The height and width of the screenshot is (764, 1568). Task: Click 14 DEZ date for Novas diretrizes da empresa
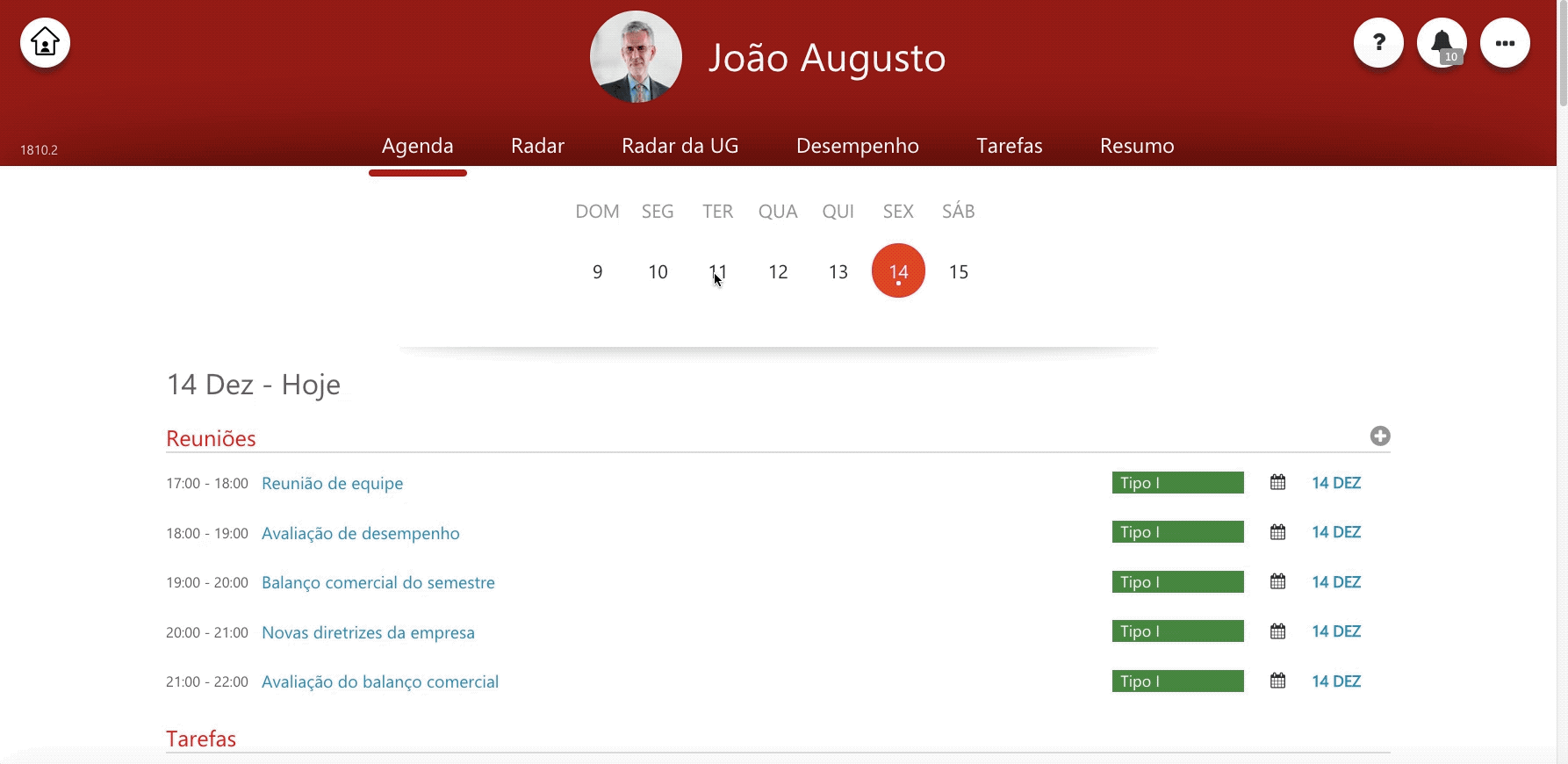pyautogui.click(x=1336, y=631)
